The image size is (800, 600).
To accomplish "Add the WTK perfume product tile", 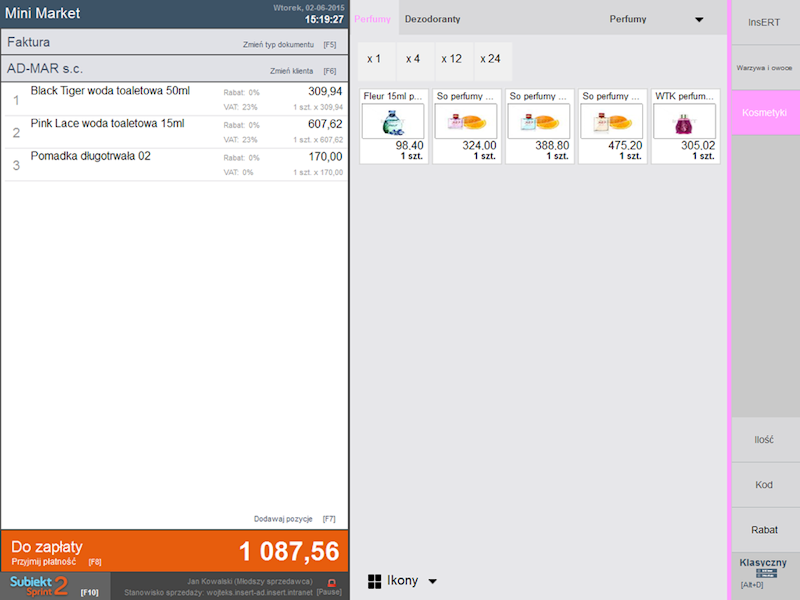I will pyautogui.click(x=685, y=126).
